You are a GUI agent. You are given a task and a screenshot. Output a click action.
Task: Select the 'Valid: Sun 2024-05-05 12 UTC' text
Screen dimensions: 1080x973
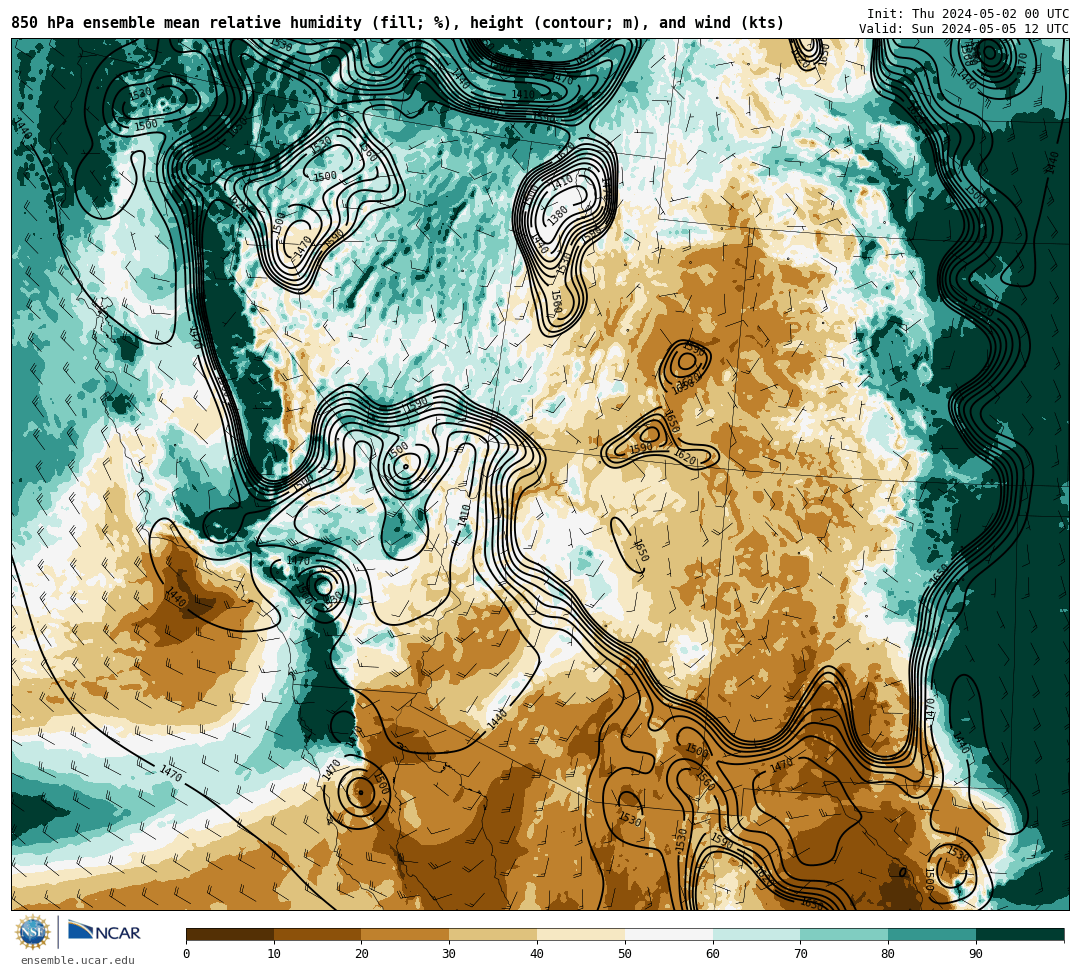coord(964,29)
